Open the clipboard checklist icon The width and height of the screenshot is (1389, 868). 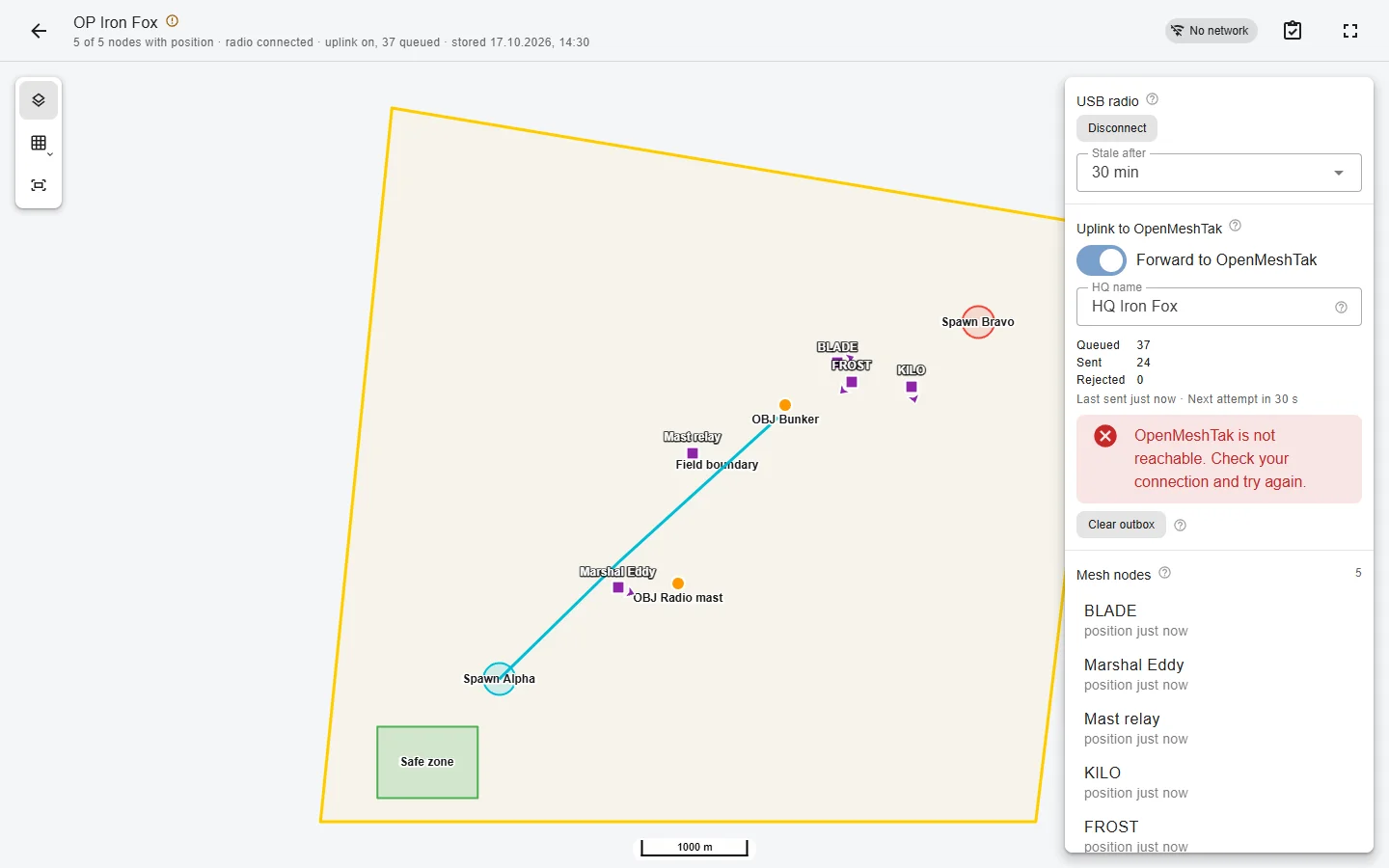click(1293, 31)
